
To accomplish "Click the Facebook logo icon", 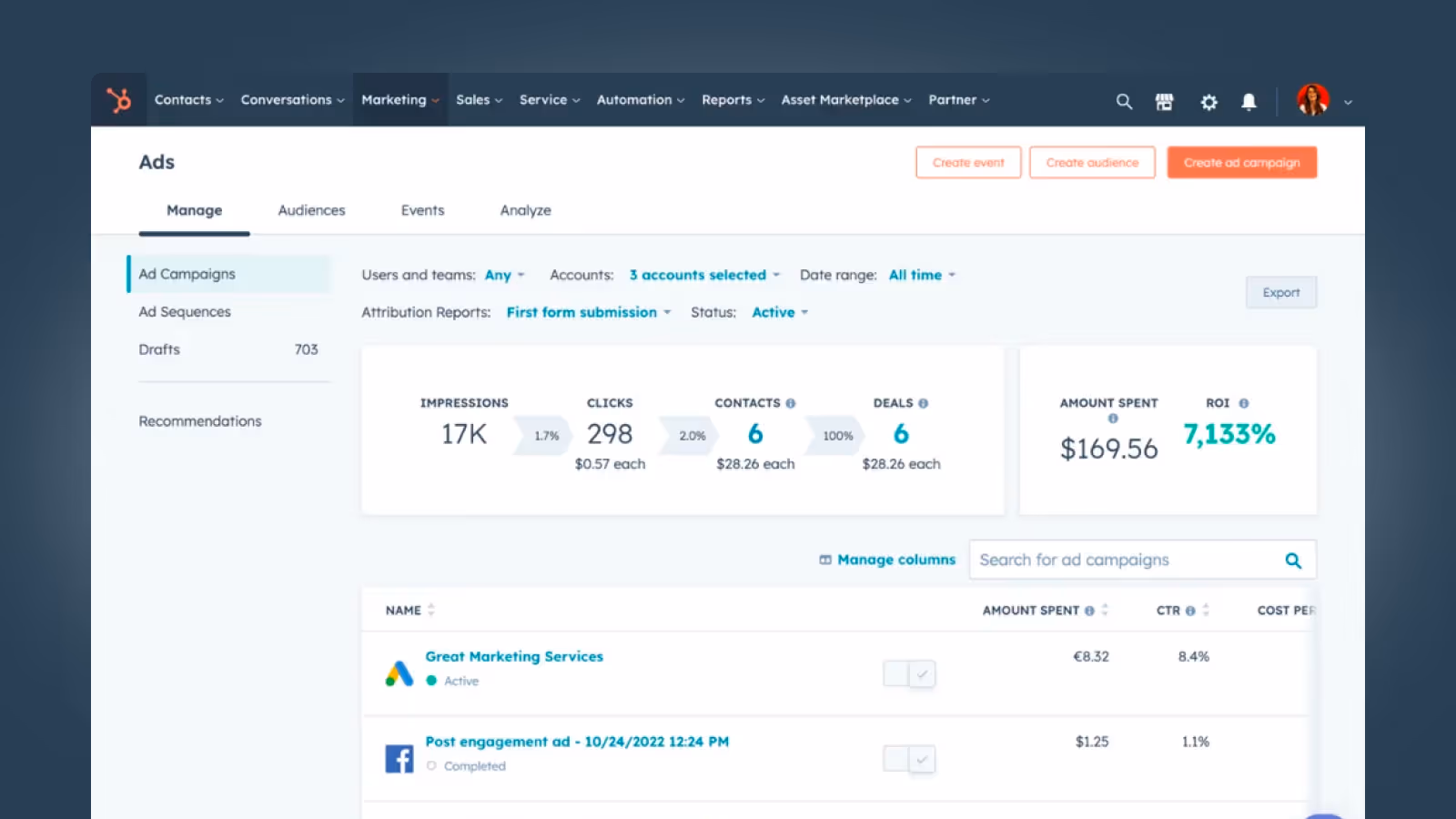I will pos(399,758).
